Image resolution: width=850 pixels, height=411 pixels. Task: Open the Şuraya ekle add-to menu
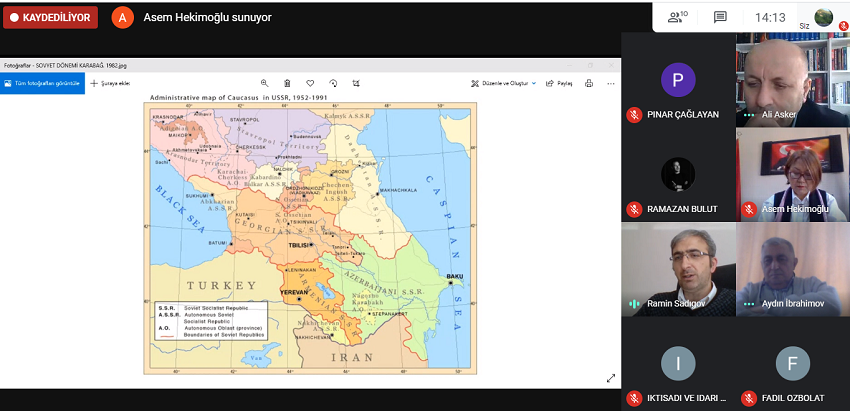(x=111, y=83)
